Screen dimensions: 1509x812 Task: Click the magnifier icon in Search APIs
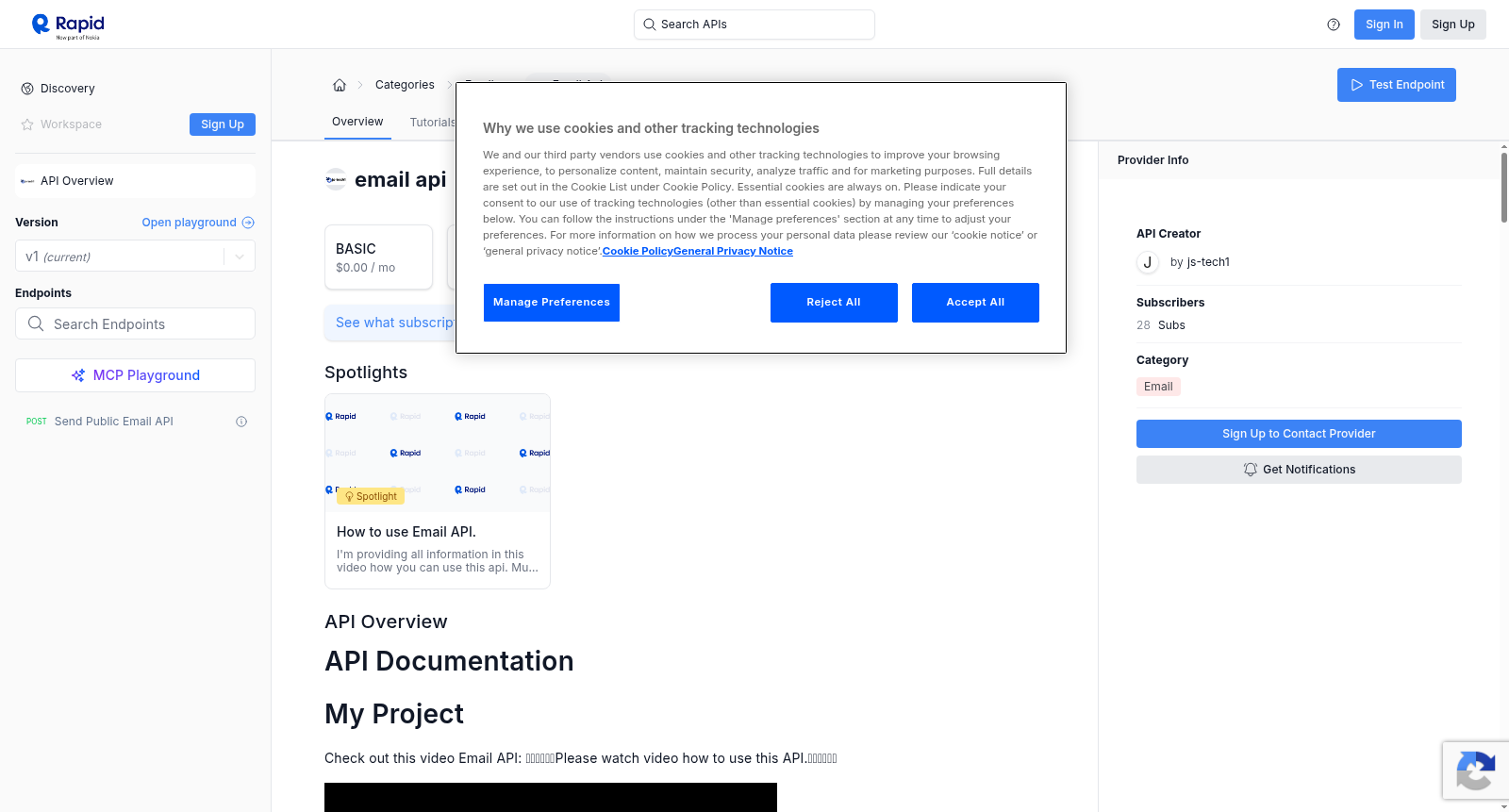650,25
